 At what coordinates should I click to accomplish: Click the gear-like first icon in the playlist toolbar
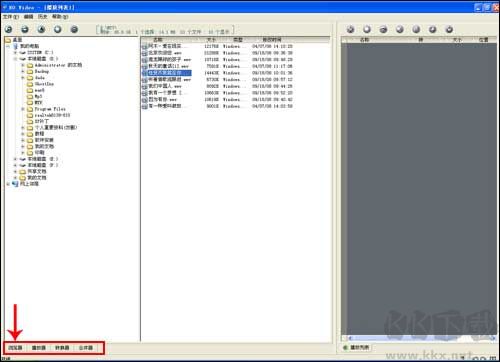click(350, 29)
